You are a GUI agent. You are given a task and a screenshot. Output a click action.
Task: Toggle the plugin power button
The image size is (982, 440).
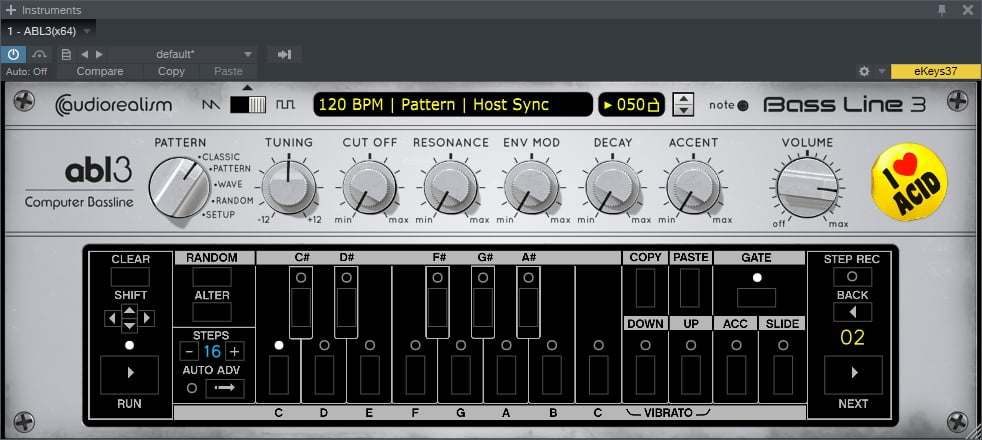[x=13, y=54]
